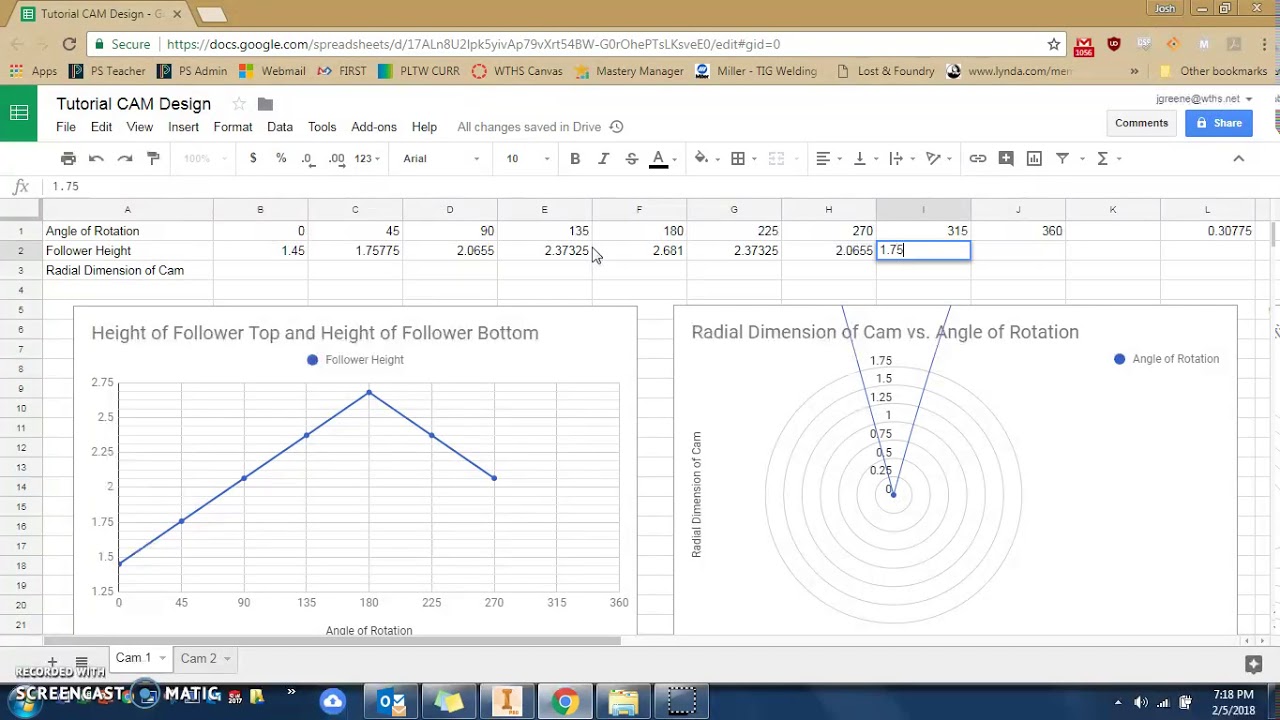Image resolution: width=1280 pixels, height=720 pixels.
Task: Toggle bold formatting
Action: point(575,158)
